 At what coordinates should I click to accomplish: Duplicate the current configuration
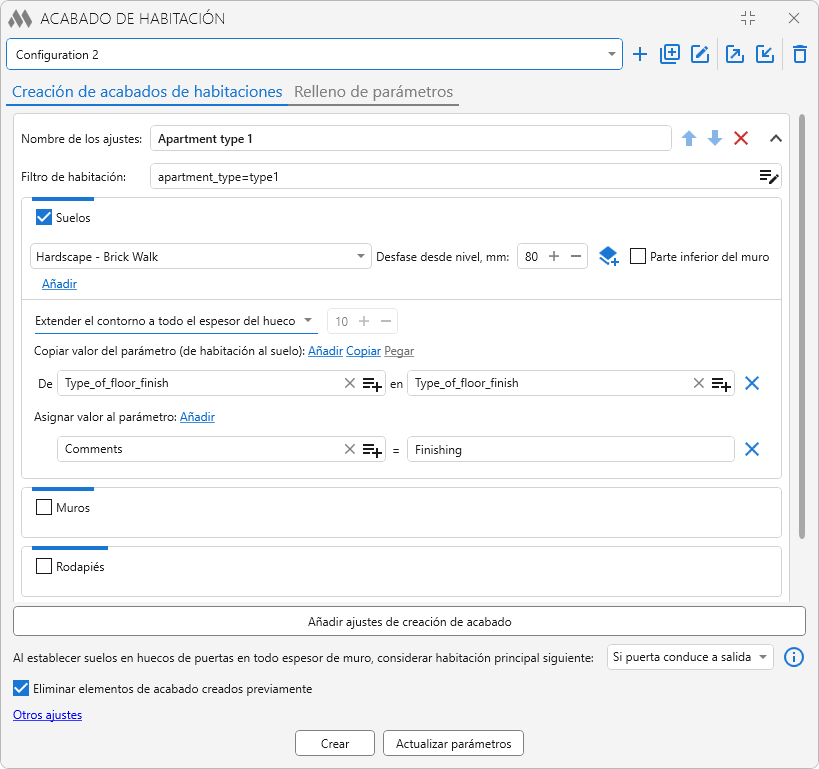click(670, 54)
